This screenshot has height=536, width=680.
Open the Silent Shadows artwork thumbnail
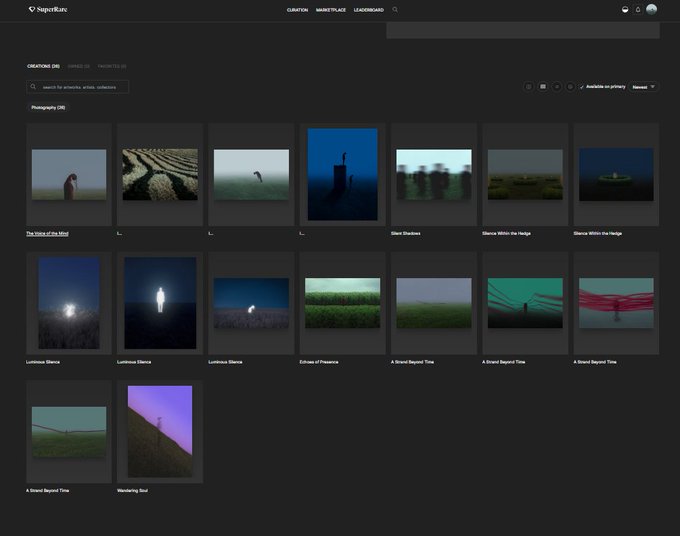(434, 175)
